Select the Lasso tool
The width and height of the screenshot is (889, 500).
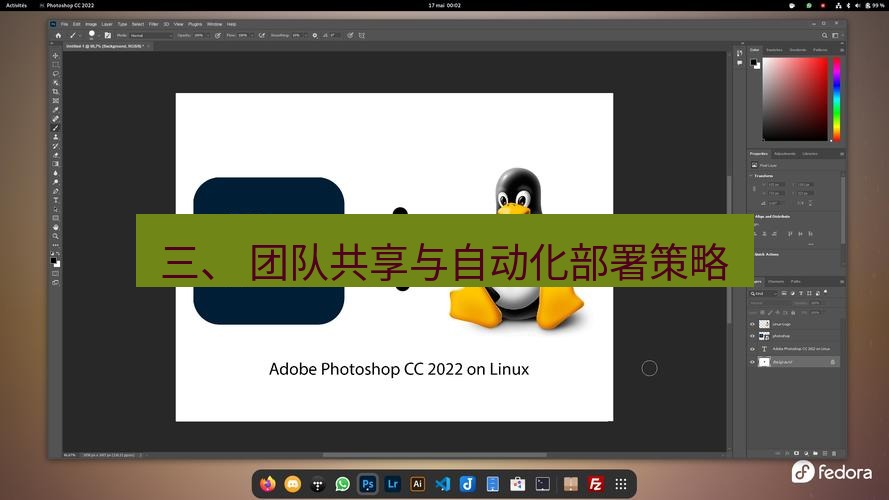tap(56, 73)
